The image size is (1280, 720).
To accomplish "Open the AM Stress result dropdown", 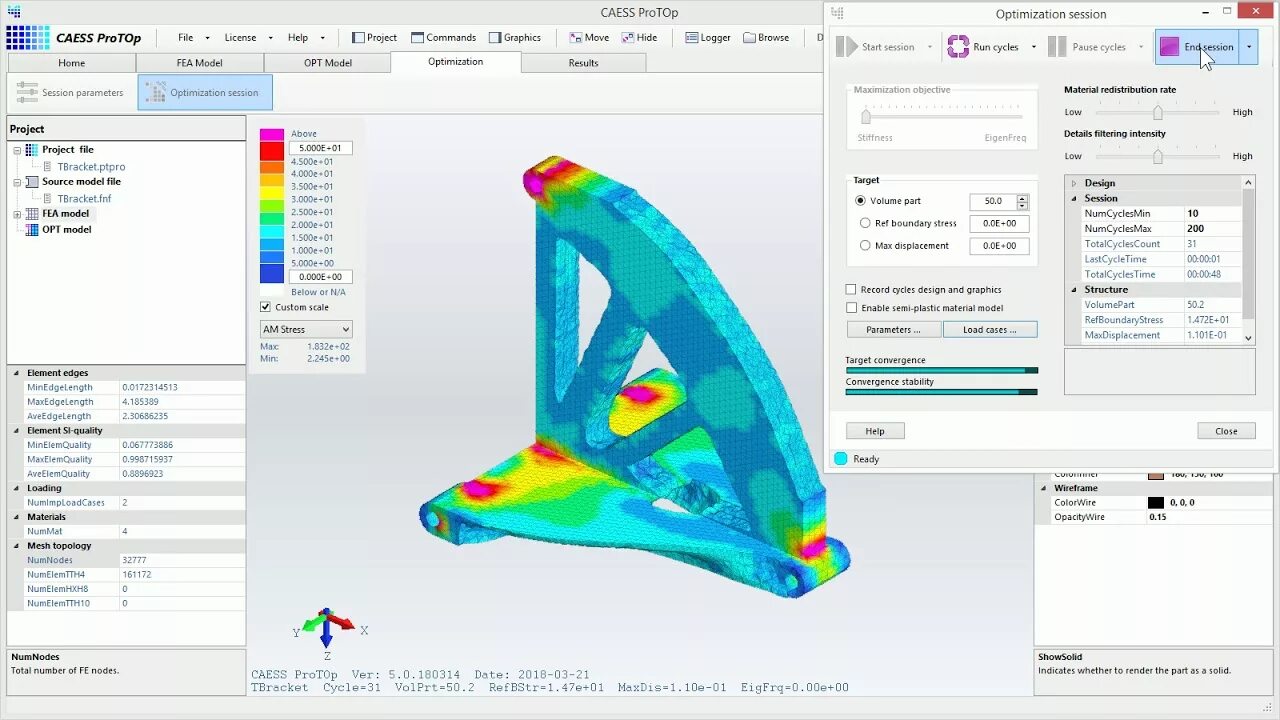I will tap(306, 329).
